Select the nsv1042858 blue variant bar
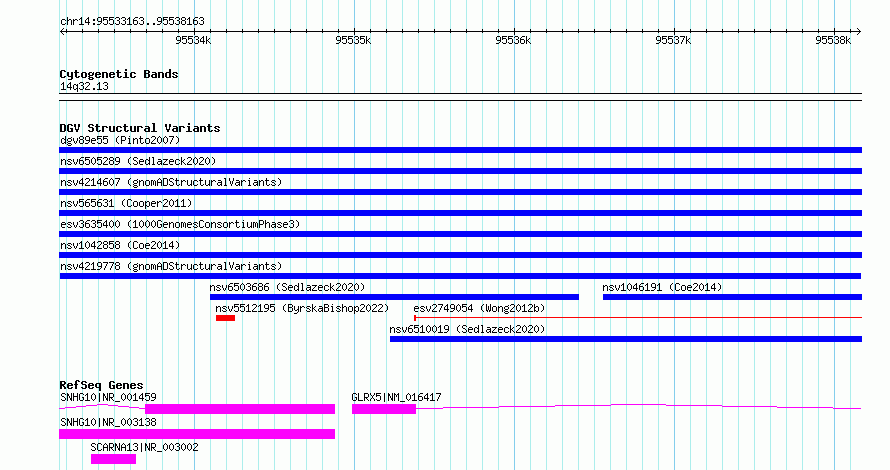The width and height of the screenshot is (890, 470). point(460,255)
